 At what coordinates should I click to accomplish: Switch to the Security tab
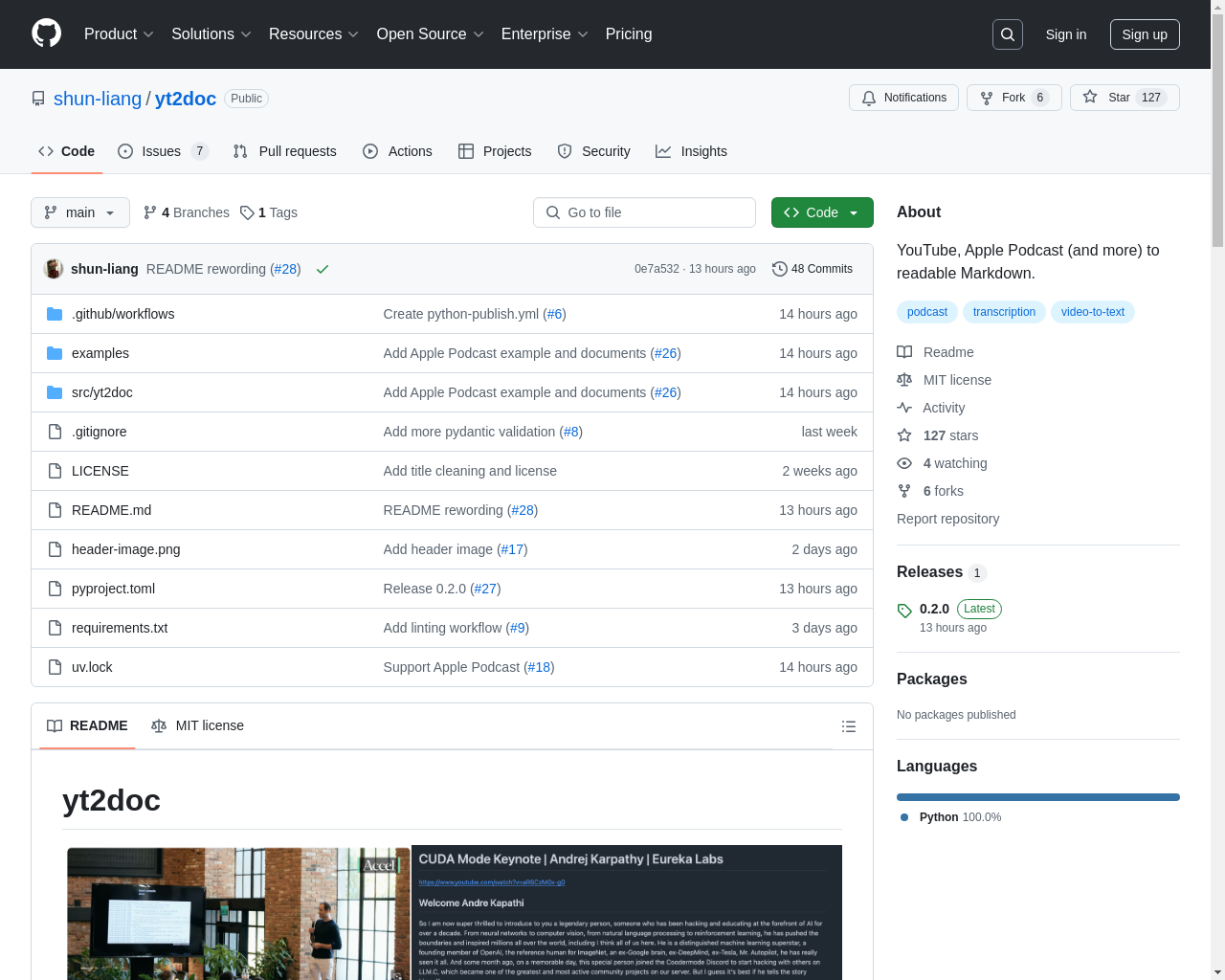click(x=593, y=151)
